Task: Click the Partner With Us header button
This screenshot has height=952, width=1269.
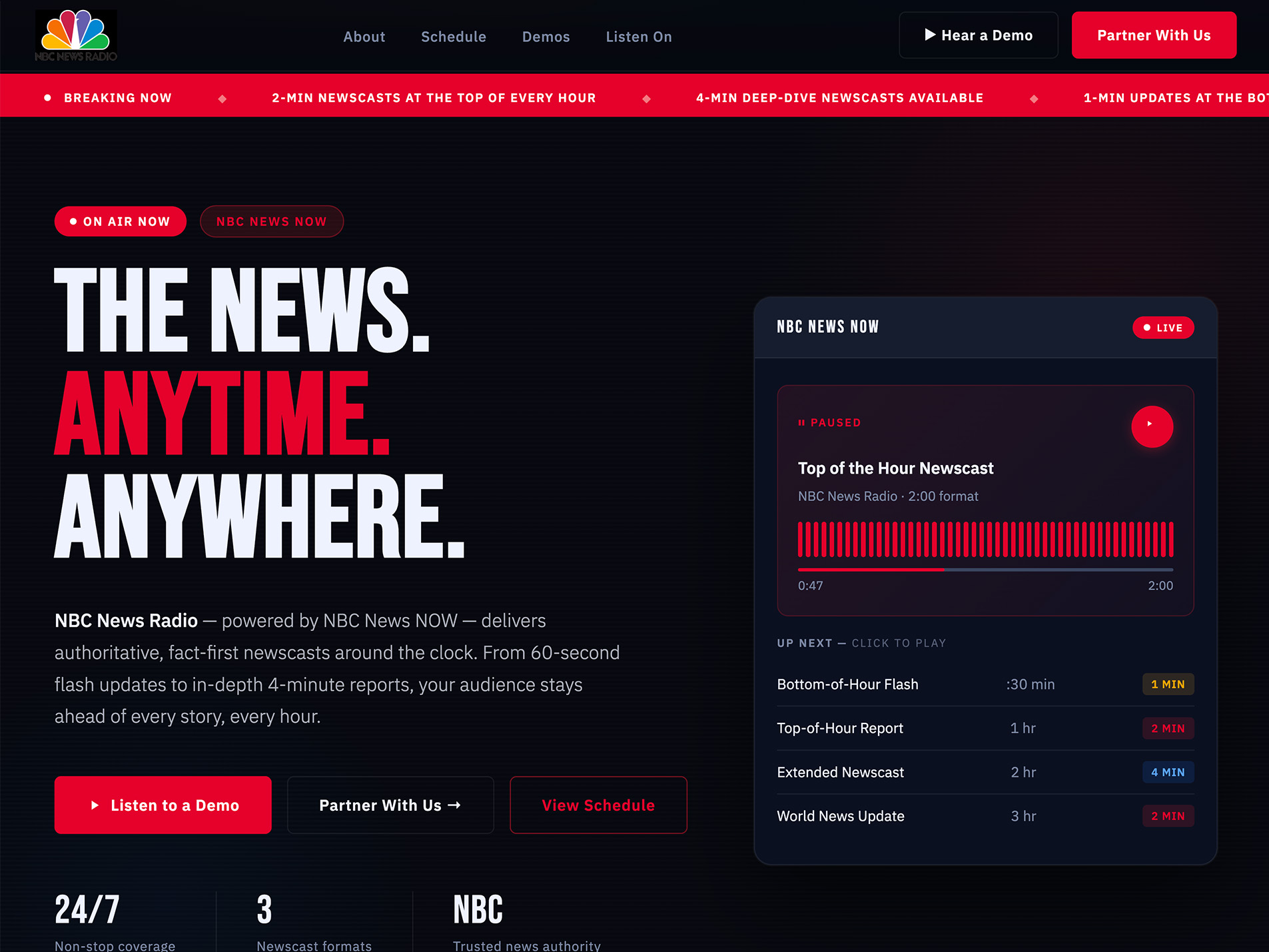Action: (1154, 35)
